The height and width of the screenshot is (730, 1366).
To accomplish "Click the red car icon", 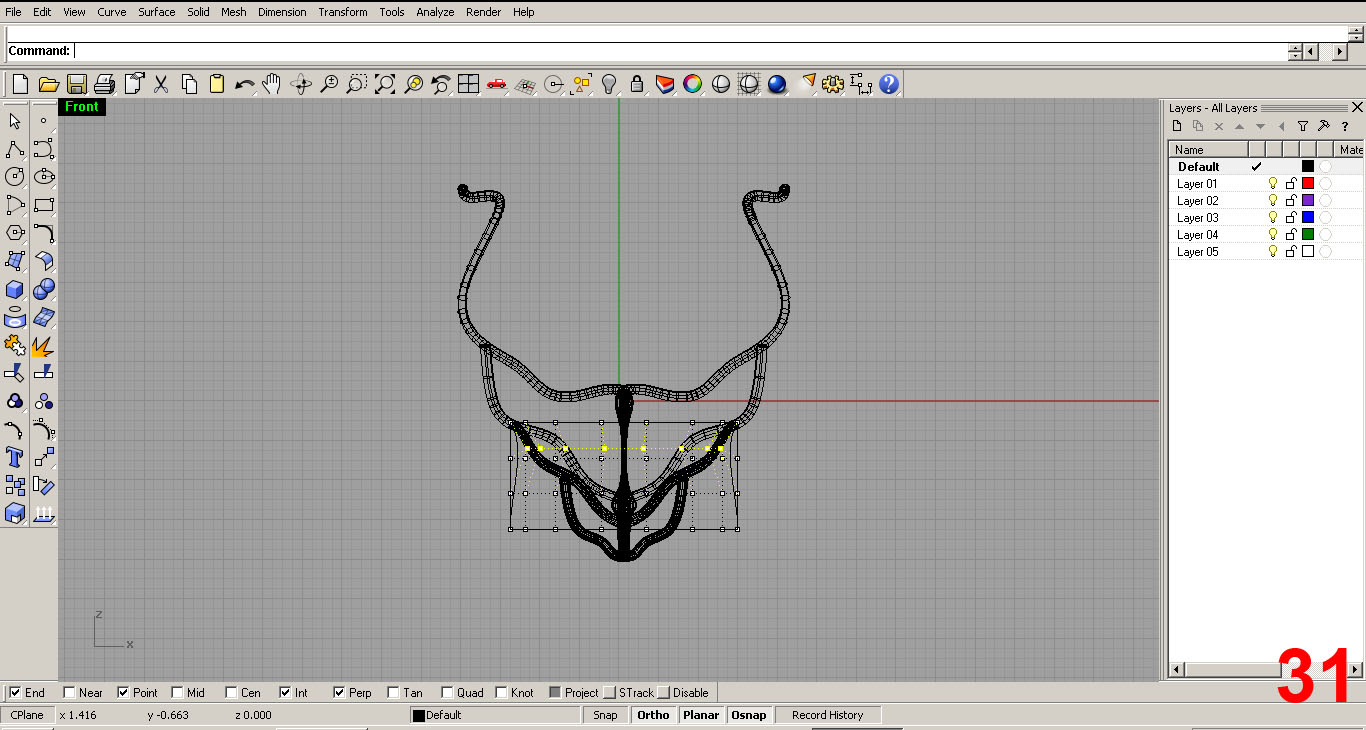I will pos(497,84).
